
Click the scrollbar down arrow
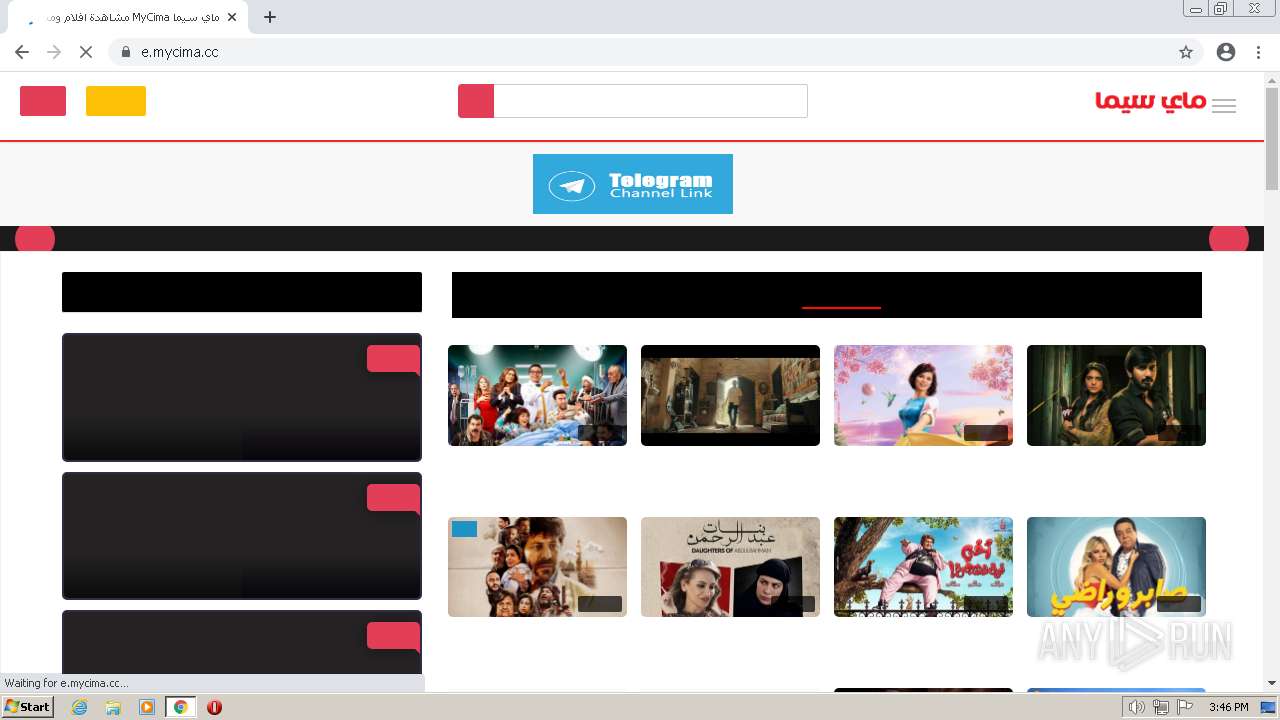[x=1272, y=683]
